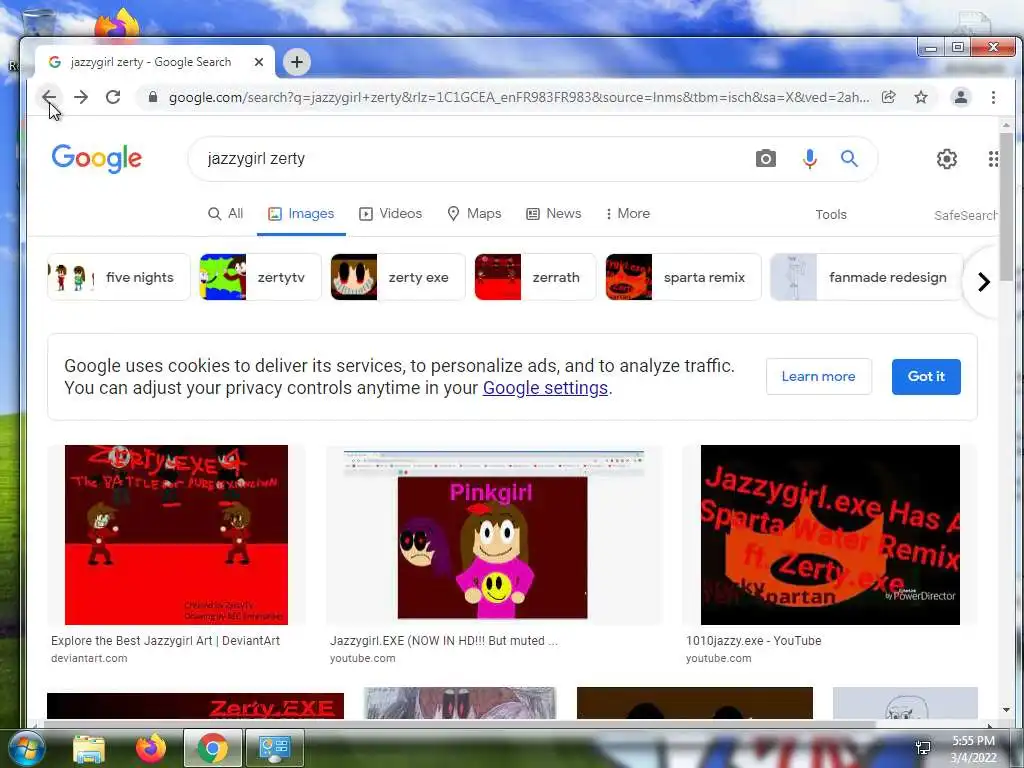Open the Chrome profile avatar
Viewport: 1024px width, 768px height.
[x=961, y=97]
